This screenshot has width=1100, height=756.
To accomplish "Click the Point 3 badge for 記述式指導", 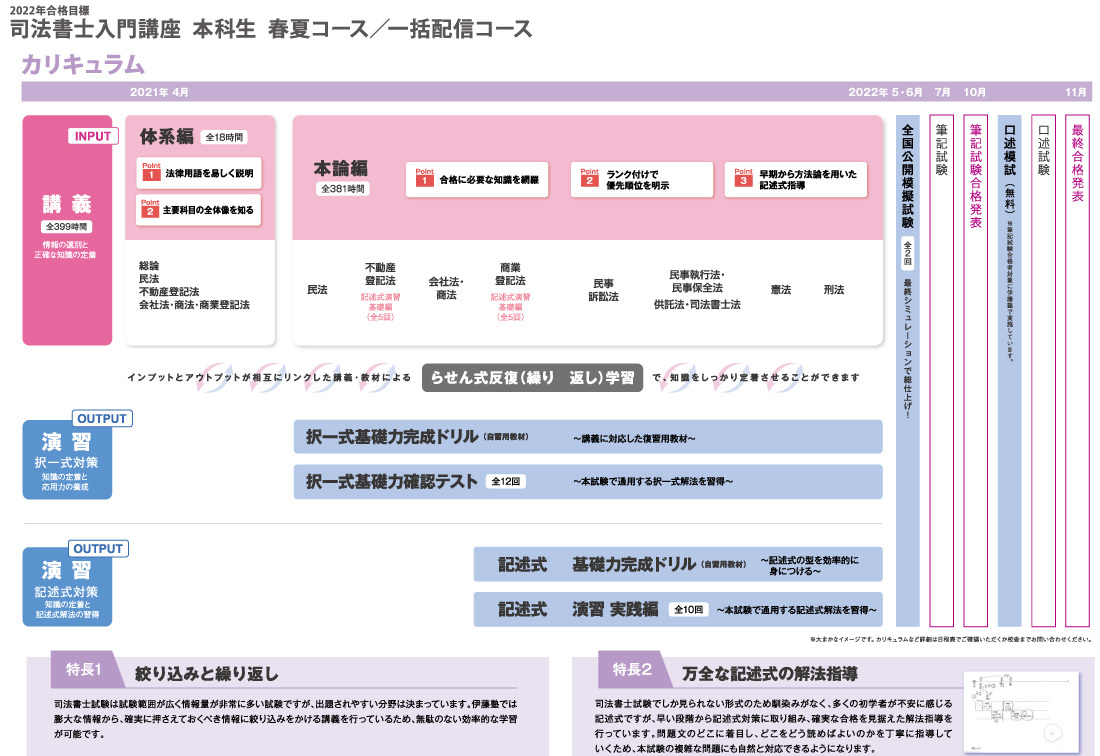I will tap(743, 180).
